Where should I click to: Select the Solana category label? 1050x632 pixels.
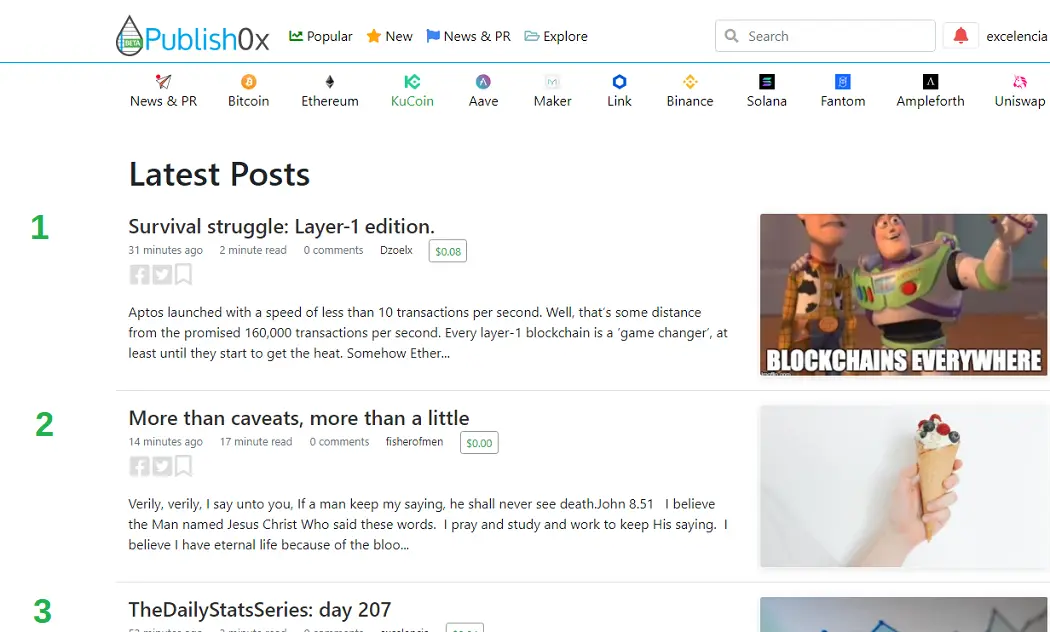point(767,101)
